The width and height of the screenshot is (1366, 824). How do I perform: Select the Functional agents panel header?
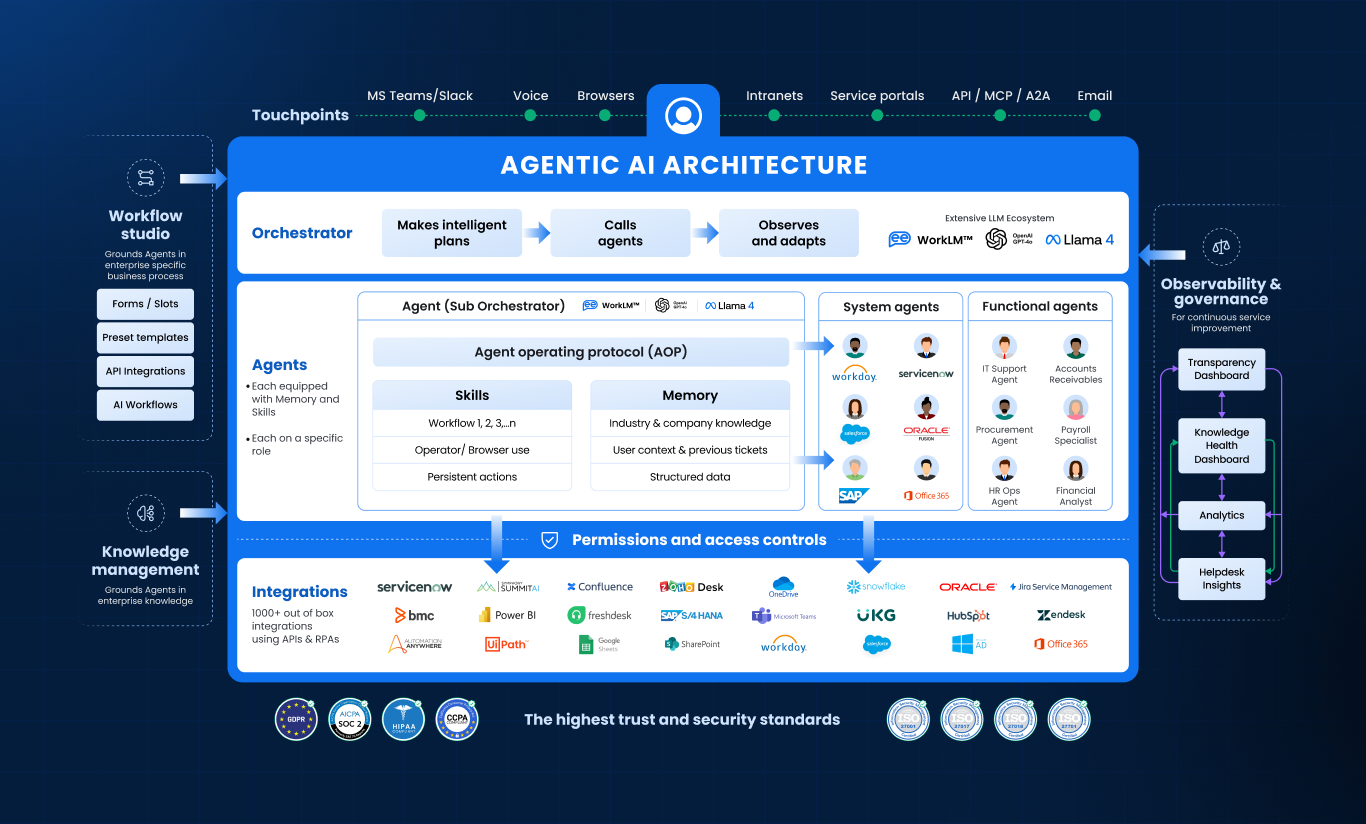[1040, 306]
